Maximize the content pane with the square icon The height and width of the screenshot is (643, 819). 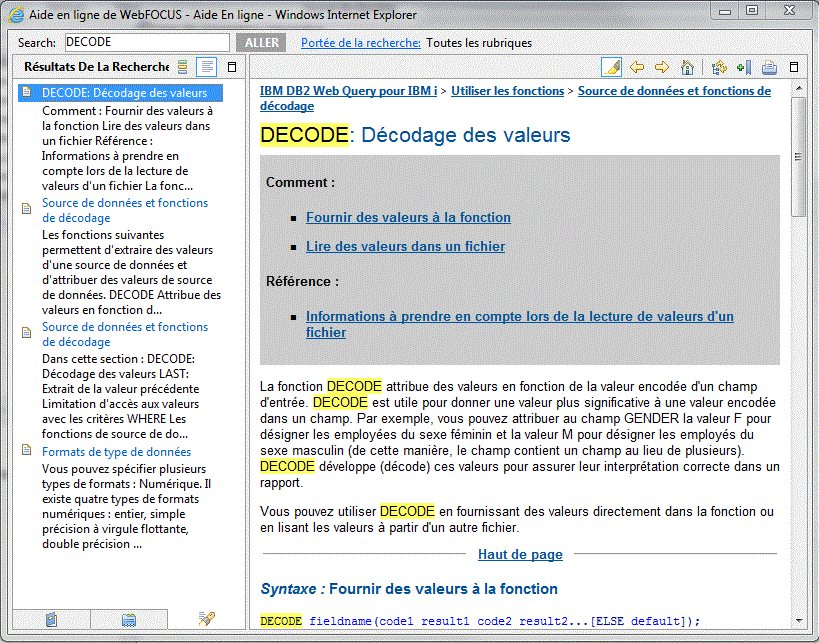click(x=794, y=67)
